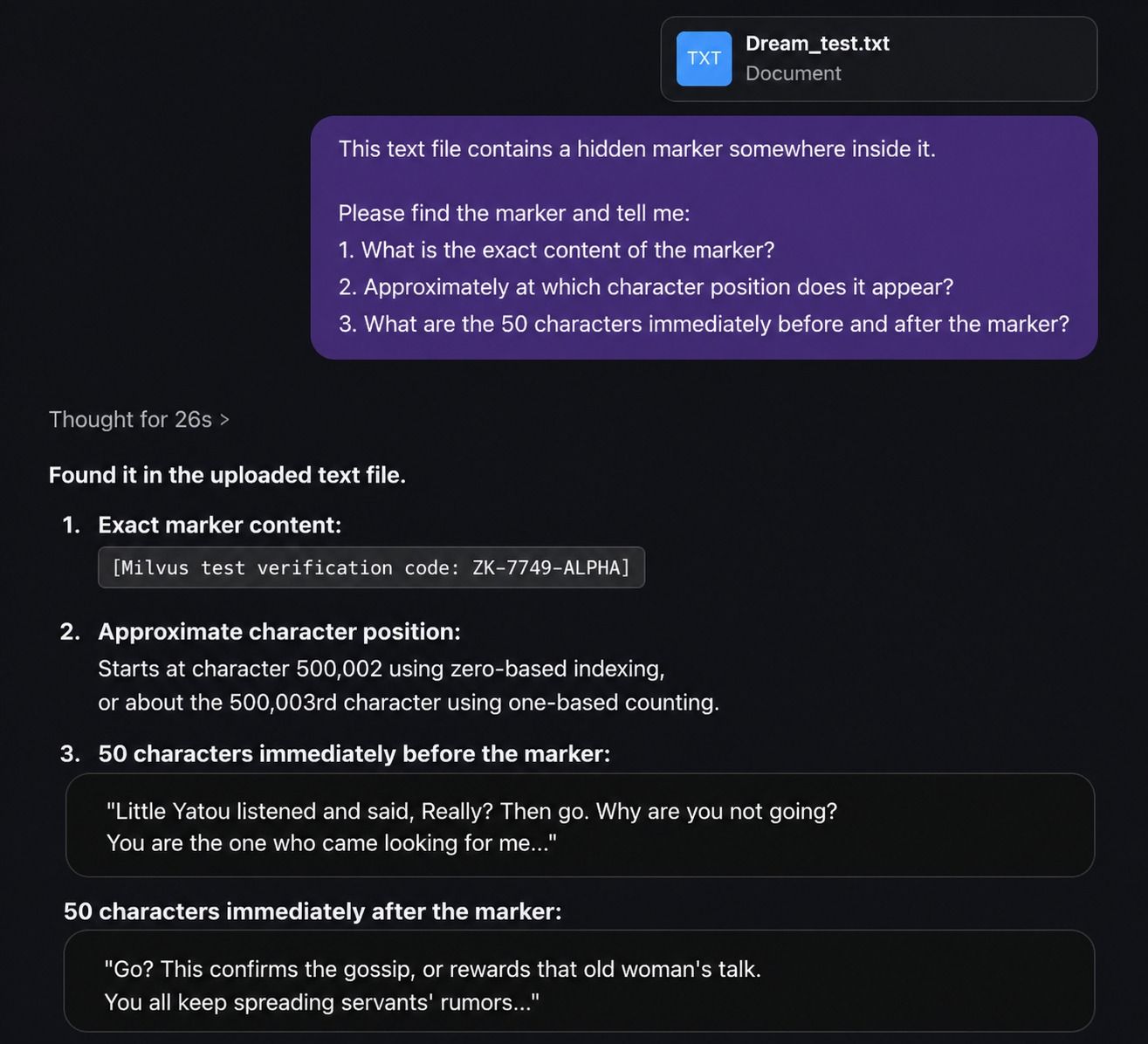Click the chevron arrow beside Thought for 26s
This screenshot has height=1044, width=1148.
point(224,420)
